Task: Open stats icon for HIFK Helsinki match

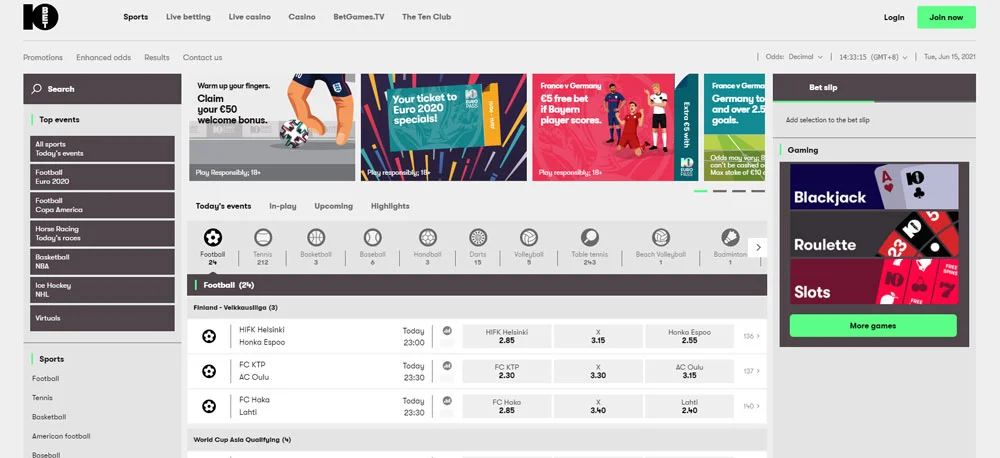Action: [447, 331]
